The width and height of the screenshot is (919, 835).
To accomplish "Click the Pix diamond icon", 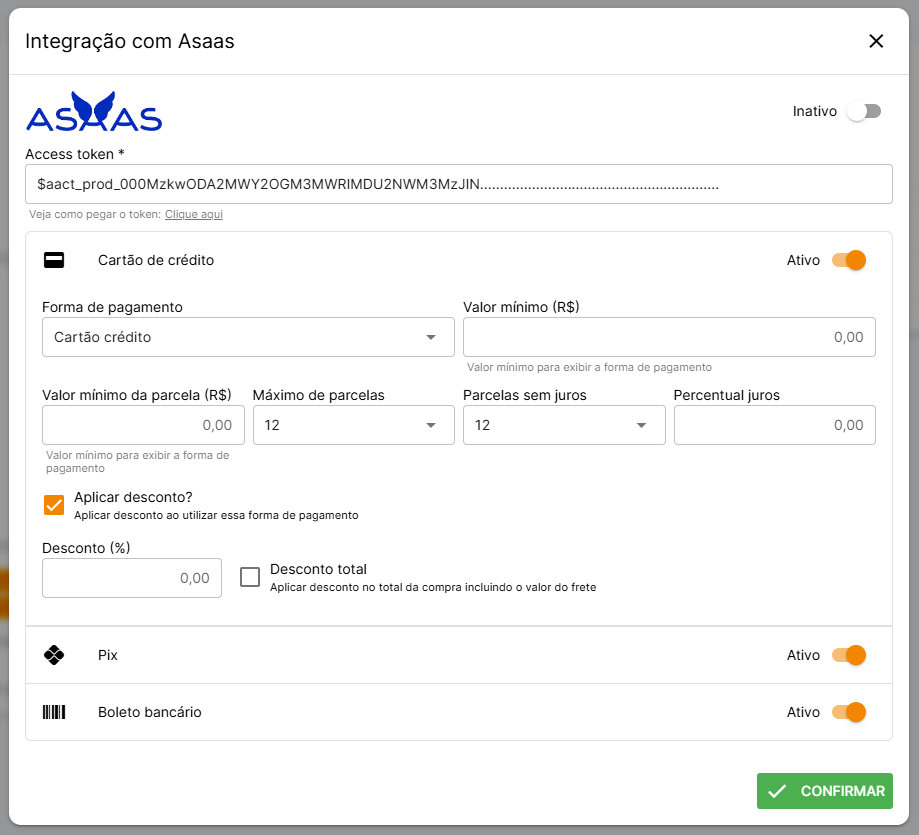I will 54,655.
